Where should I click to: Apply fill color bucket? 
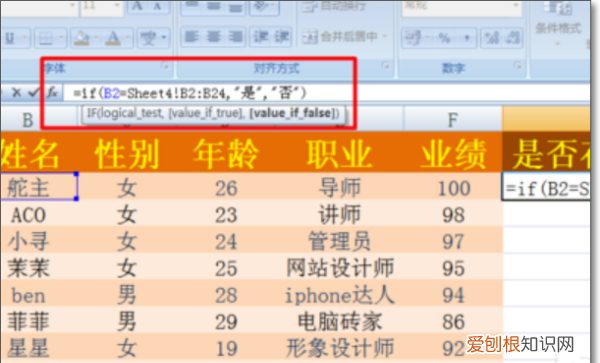[x=82, y=38]
